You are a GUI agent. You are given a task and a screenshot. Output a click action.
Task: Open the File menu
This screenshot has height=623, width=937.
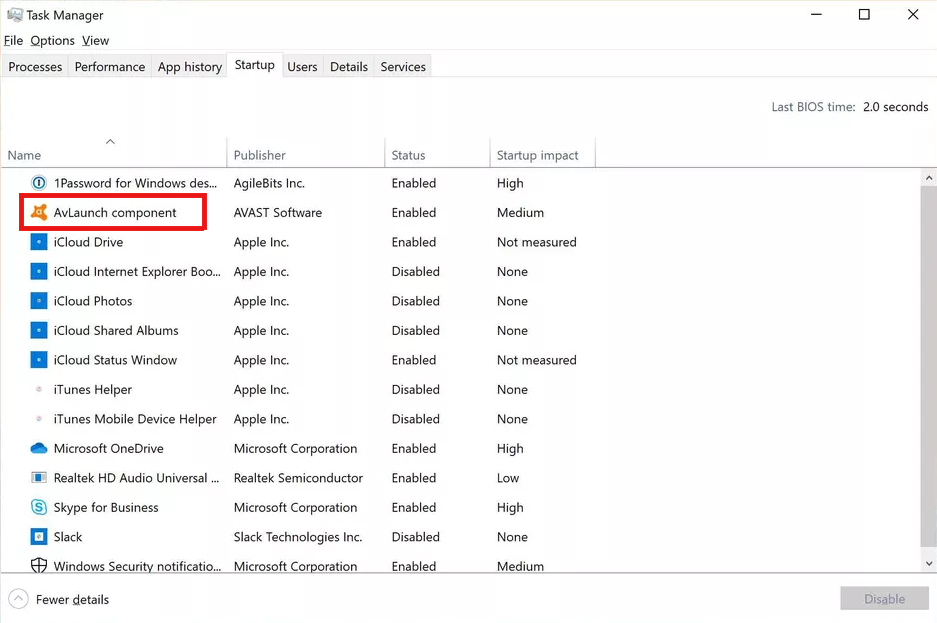(13, 41)
